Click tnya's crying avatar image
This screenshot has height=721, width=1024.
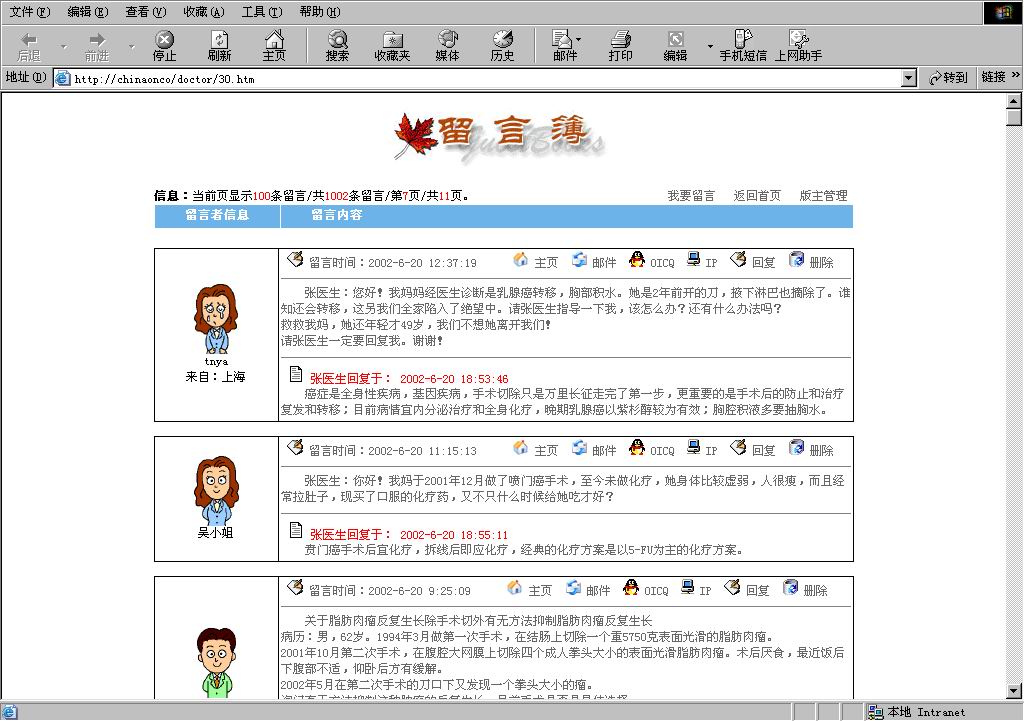pos(216,319)
